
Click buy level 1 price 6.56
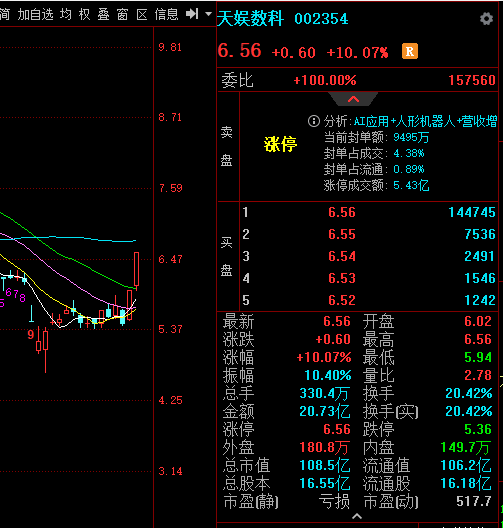point(342,212)
